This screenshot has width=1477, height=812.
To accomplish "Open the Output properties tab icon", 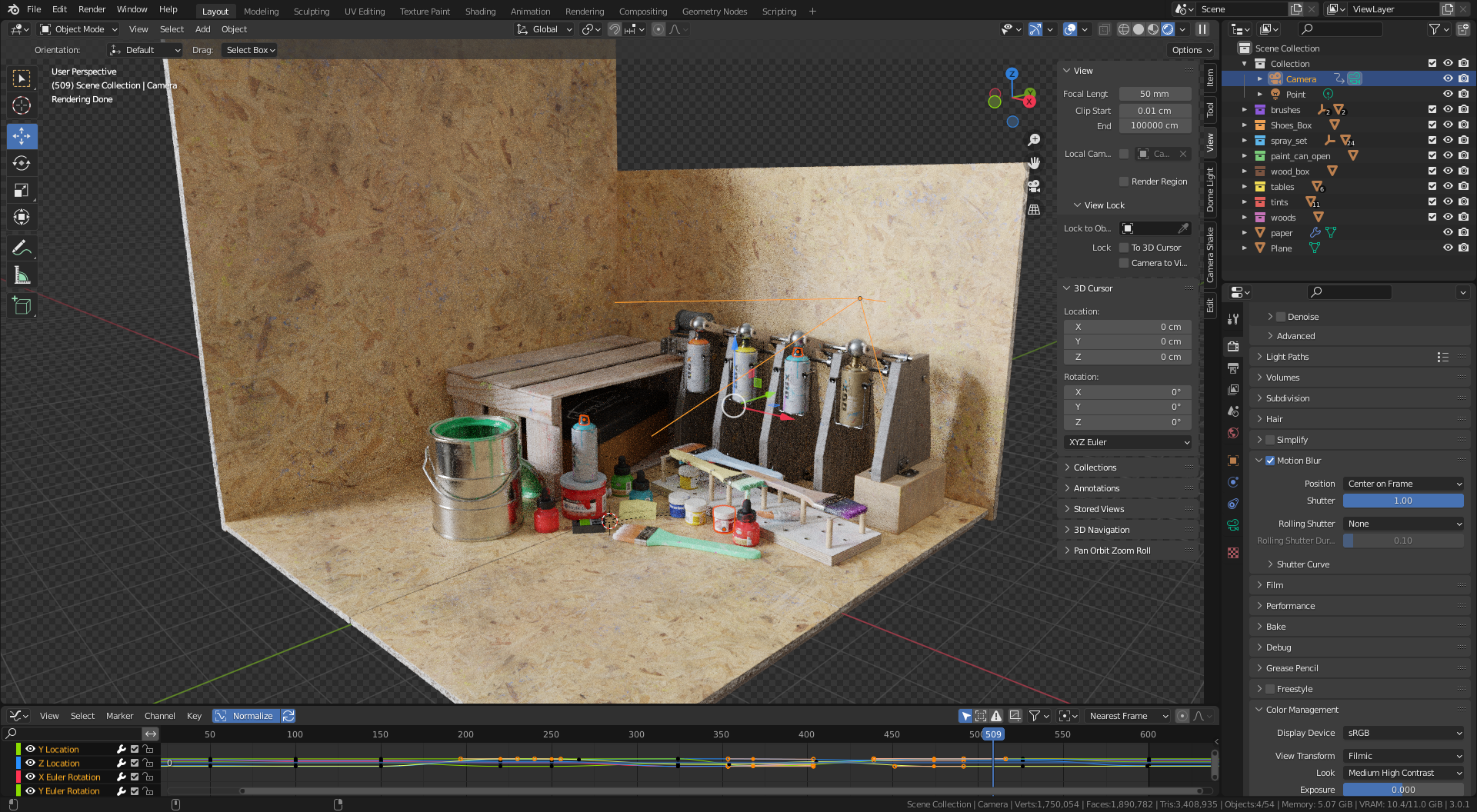I will pos(1233,368).
